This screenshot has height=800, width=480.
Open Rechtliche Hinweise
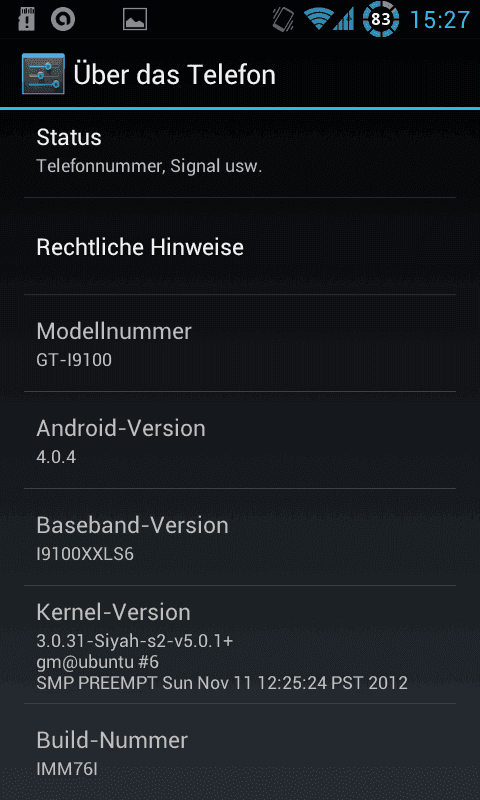point(240,246)
